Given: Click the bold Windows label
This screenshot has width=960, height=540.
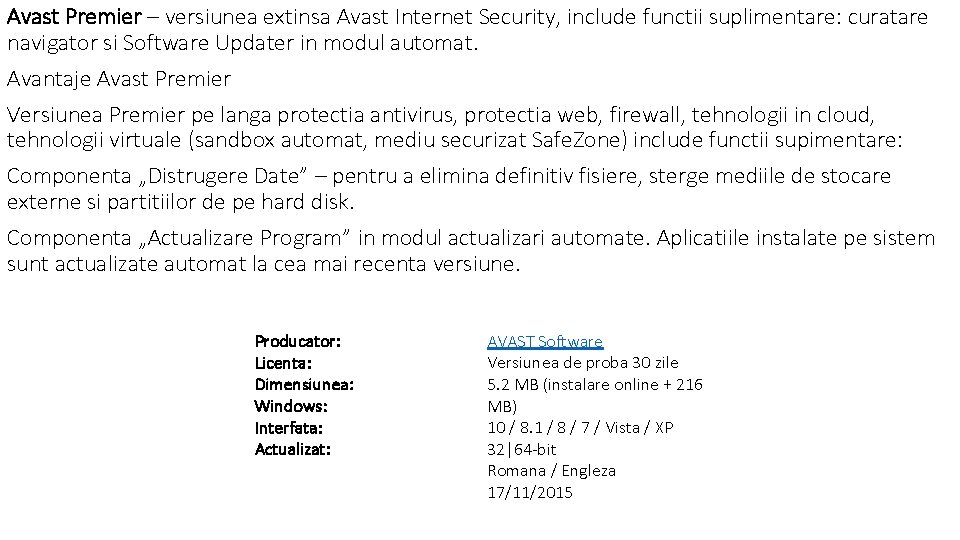Looking at the screenshot, I should click(291, 406).
